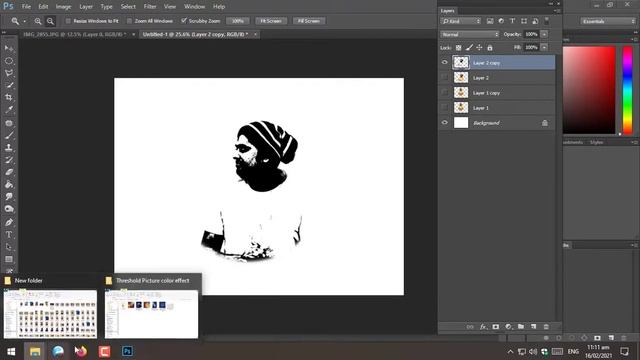The width and height of the screenshot is (640, 360).
Task: Hide Layer 2 copy with eye icon
Action: tap(444, 62)
